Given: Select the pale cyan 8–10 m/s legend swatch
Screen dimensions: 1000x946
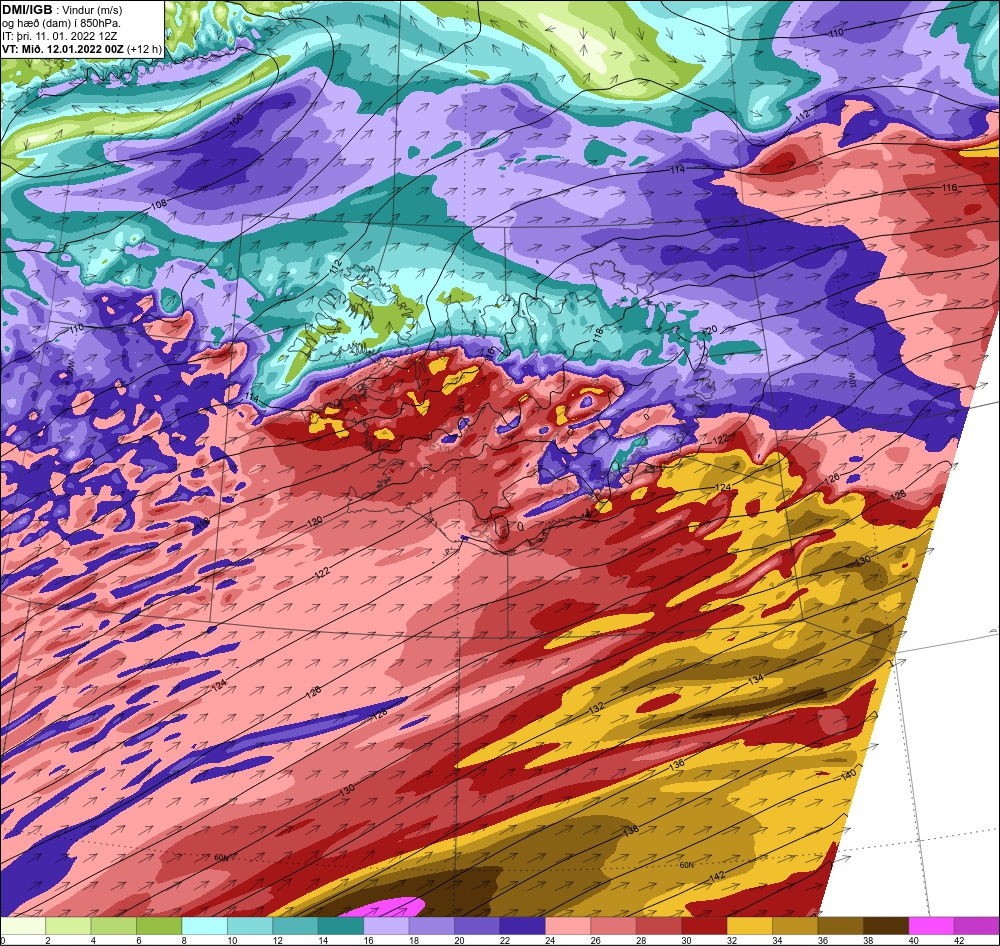Looking at the screenshot, I should click(204, 926).
